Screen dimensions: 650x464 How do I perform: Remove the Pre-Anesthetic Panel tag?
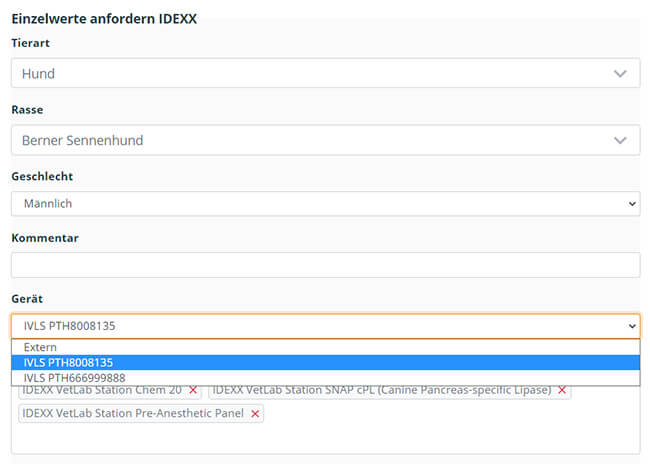[x=255, y=414]
